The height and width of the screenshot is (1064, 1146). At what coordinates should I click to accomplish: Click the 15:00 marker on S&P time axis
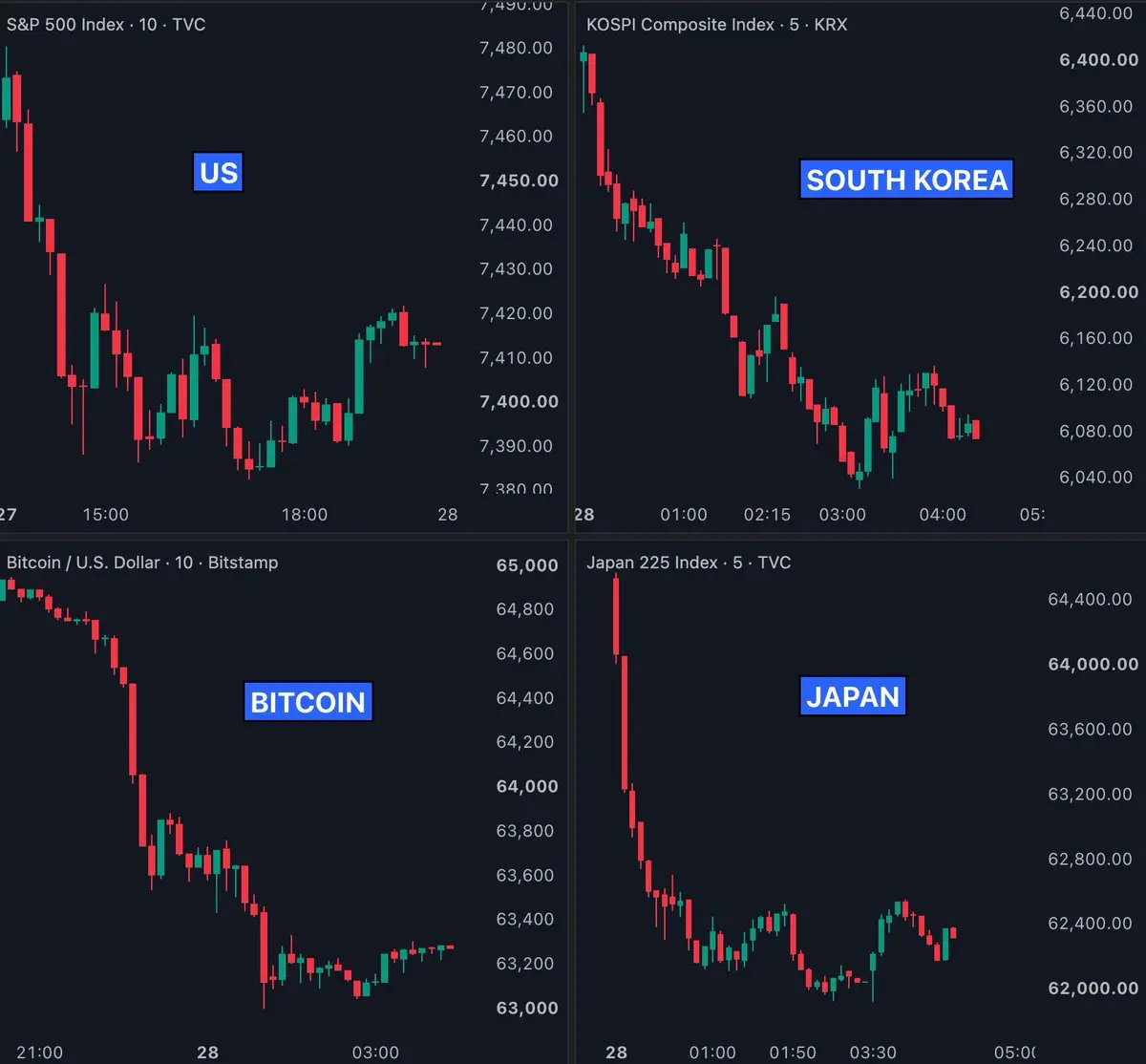105,515
